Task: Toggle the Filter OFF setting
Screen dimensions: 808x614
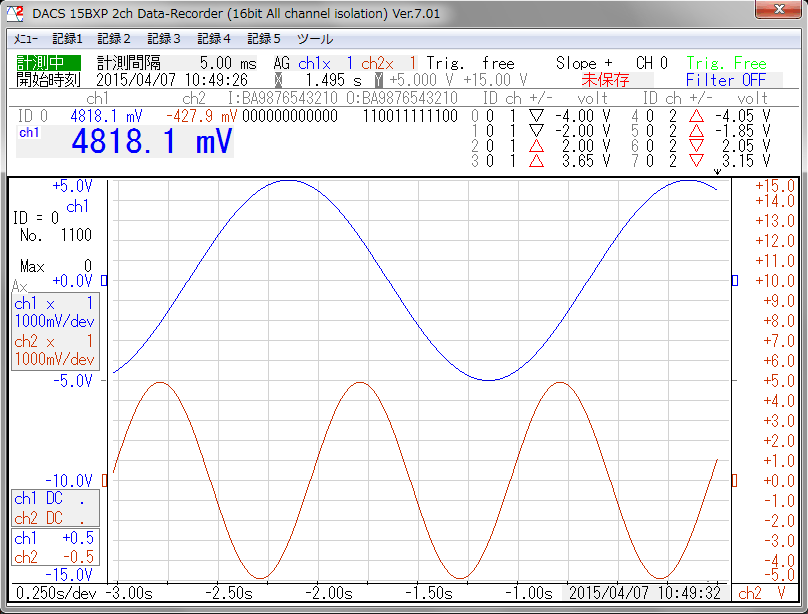Action: coord(726,80)
